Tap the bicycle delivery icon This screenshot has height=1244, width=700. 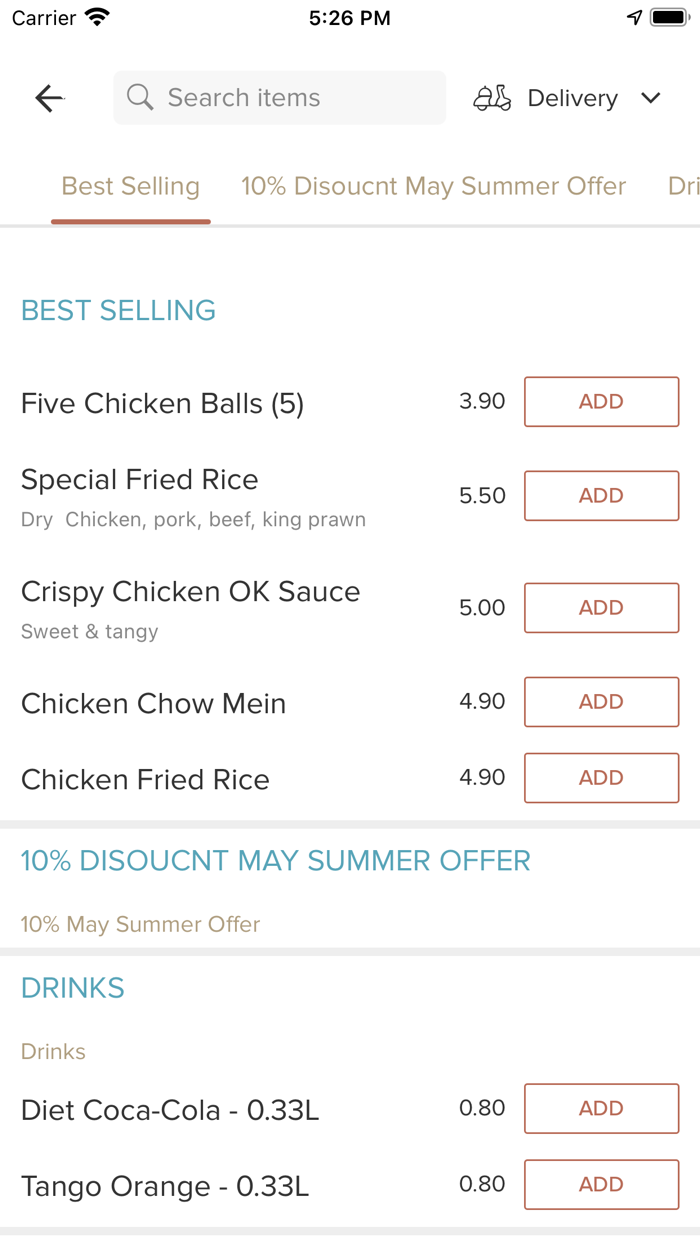pyautogui.click(x=492, y=97)
